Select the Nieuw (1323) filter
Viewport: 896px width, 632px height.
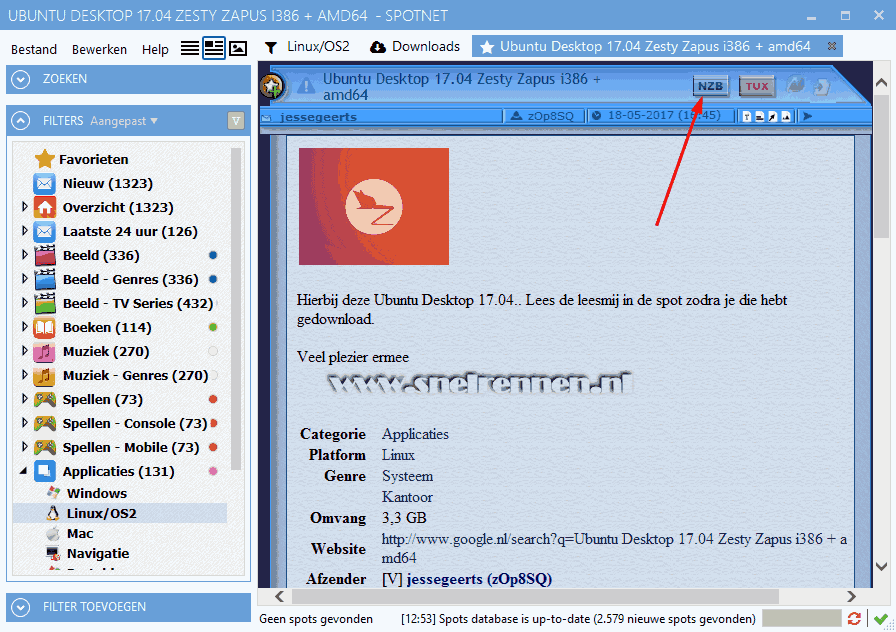tap(107, 183)
